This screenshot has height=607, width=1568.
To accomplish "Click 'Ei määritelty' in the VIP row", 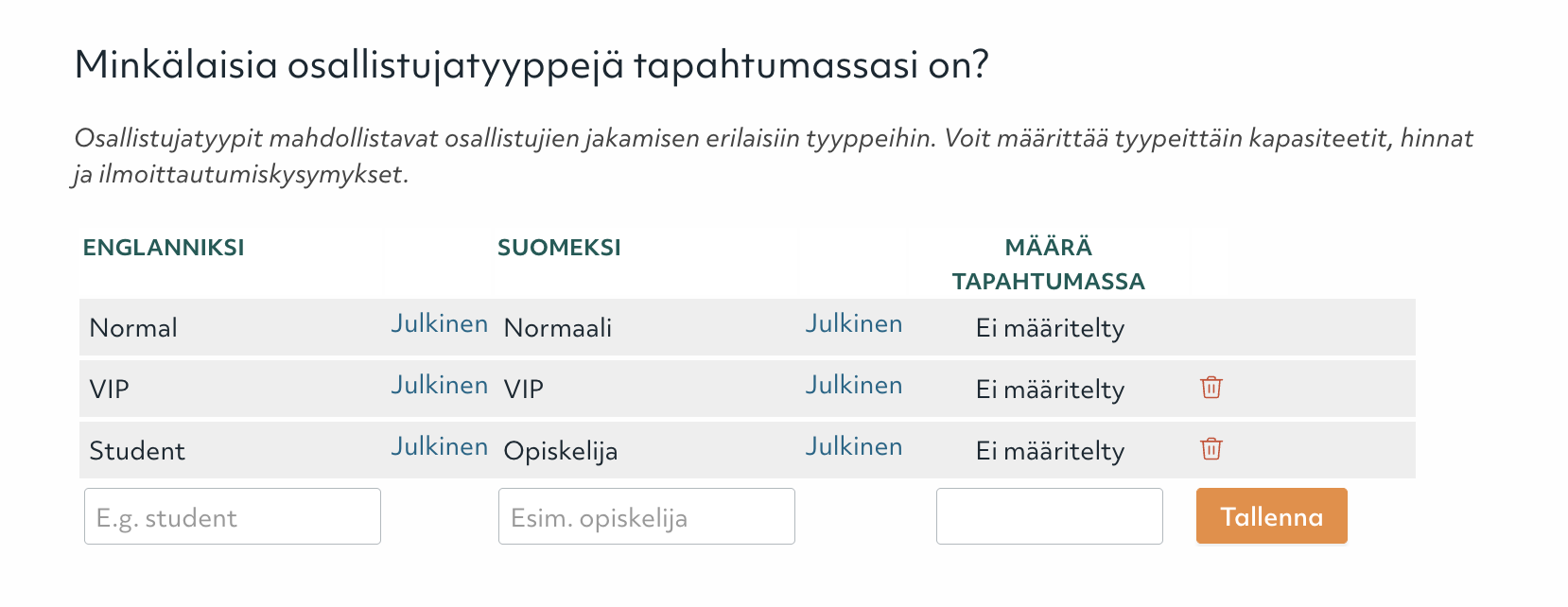I will click(1050, 390).
